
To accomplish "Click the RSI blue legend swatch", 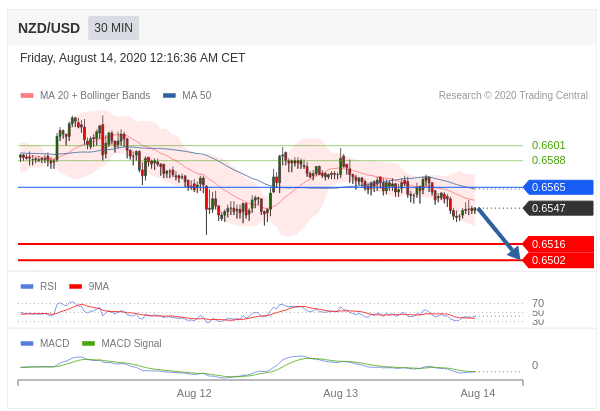I will [27, 286].
